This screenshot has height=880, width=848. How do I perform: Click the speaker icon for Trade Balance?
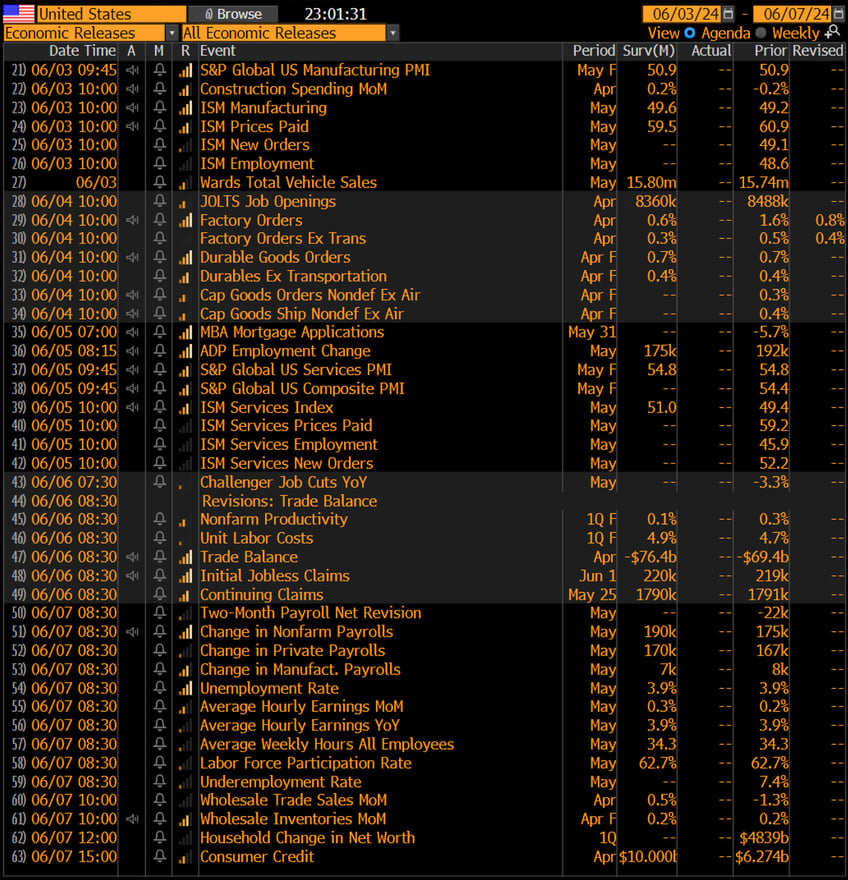click(132, 557)
